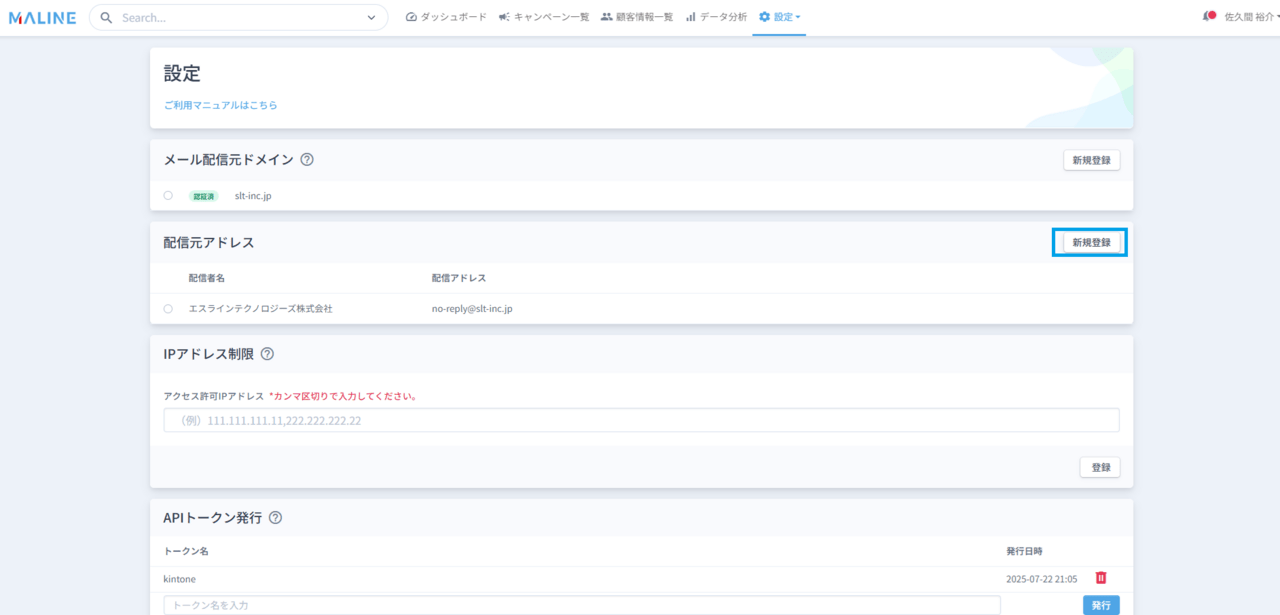This screenshot has width=1280, height=615.
Task: Click the MALINE logo
Action: tap(42, 18)
